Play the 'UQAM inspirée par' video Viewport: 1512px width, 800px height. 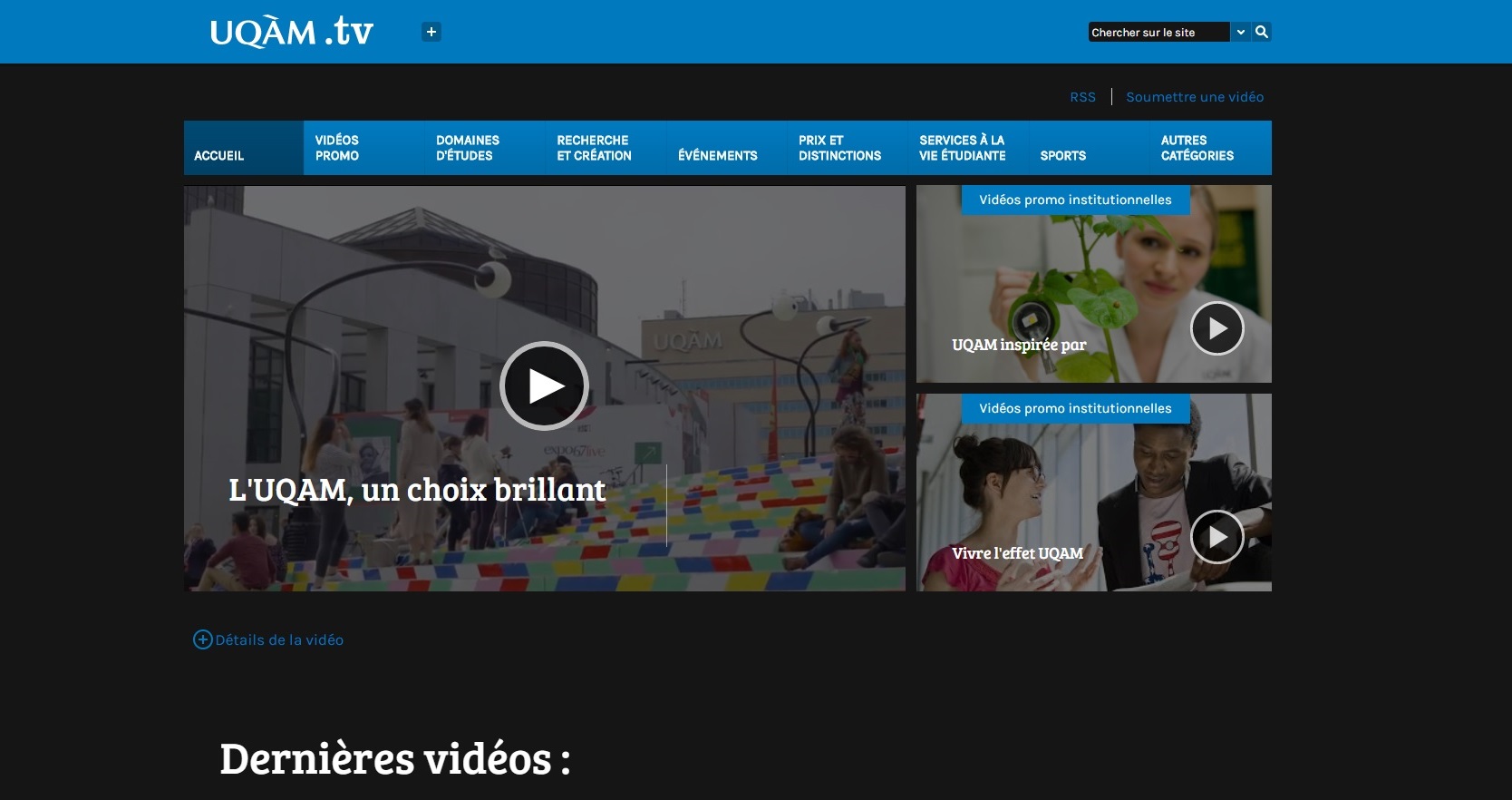1216,328
